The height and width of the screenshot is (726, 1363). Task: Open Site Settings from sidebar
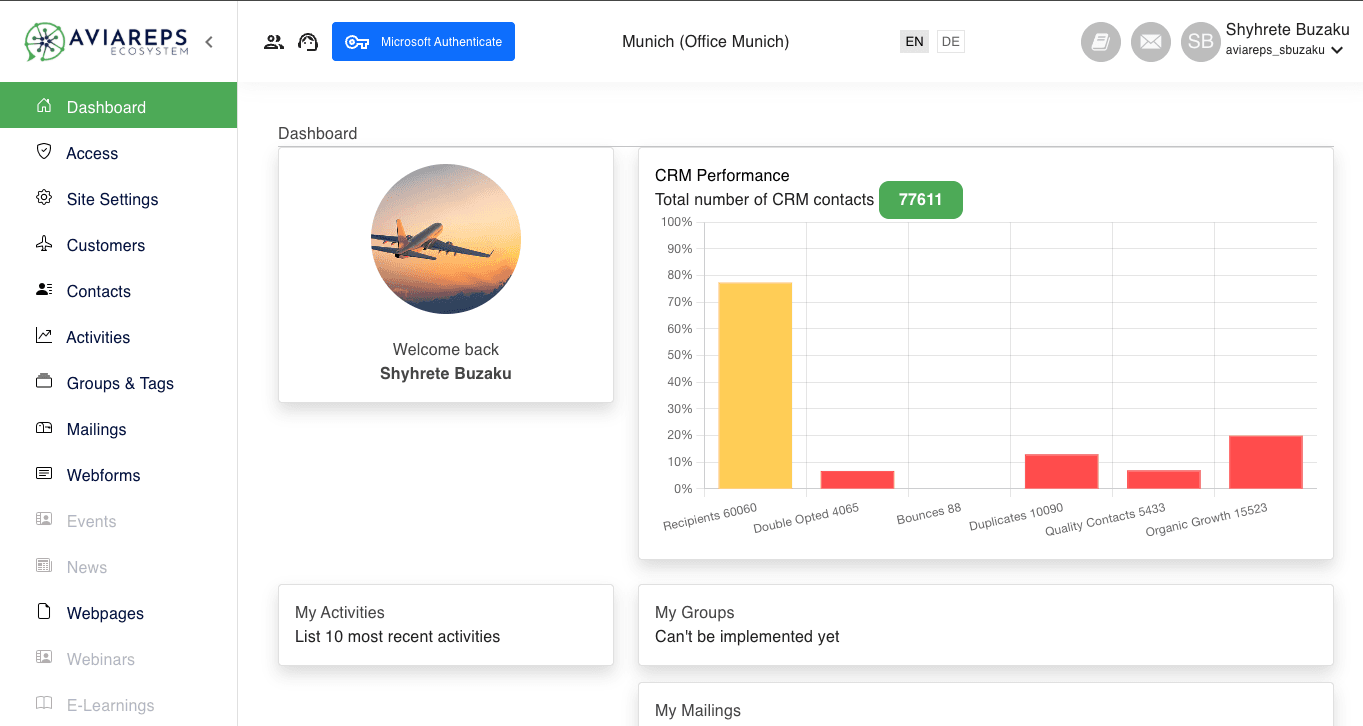click(112, 199)
